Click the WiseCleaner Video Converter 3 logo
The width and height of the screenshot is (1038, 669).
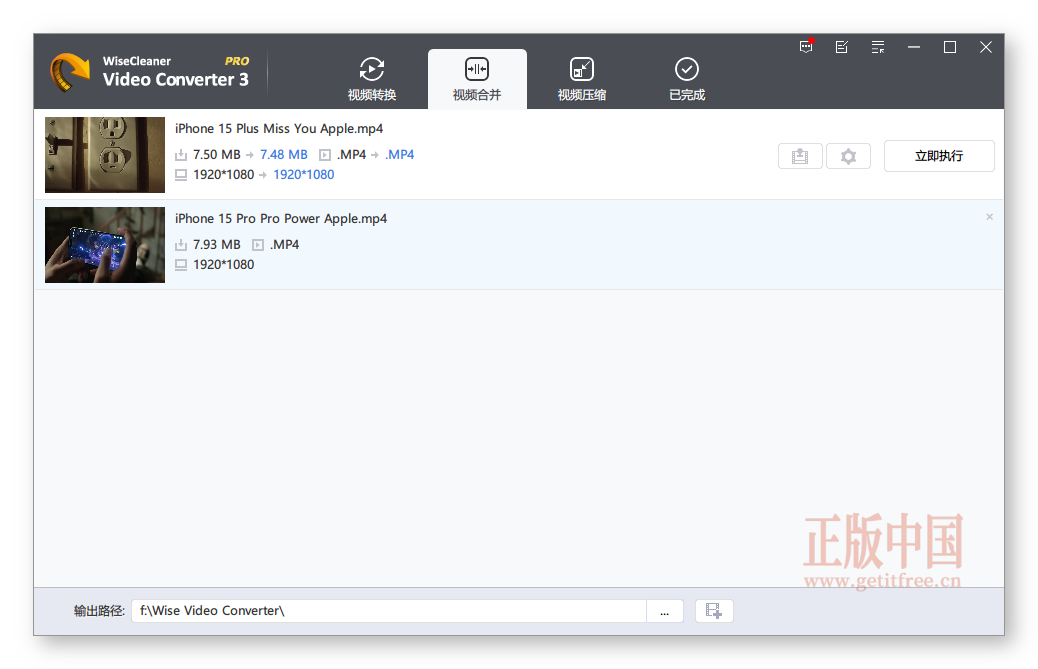(150, 72)
